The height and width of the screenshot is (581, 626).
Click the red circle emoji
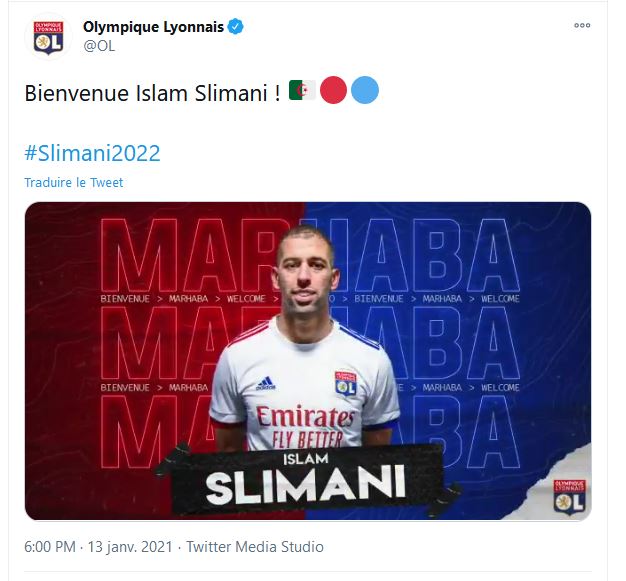[x=333, y=90]
